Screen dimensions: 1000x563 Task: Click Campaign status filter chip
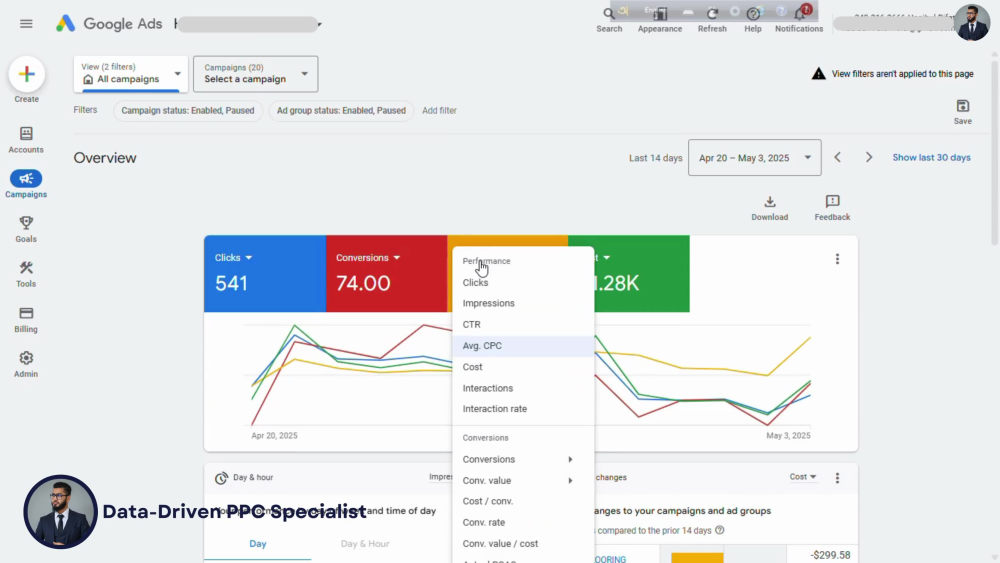point(188,110)
